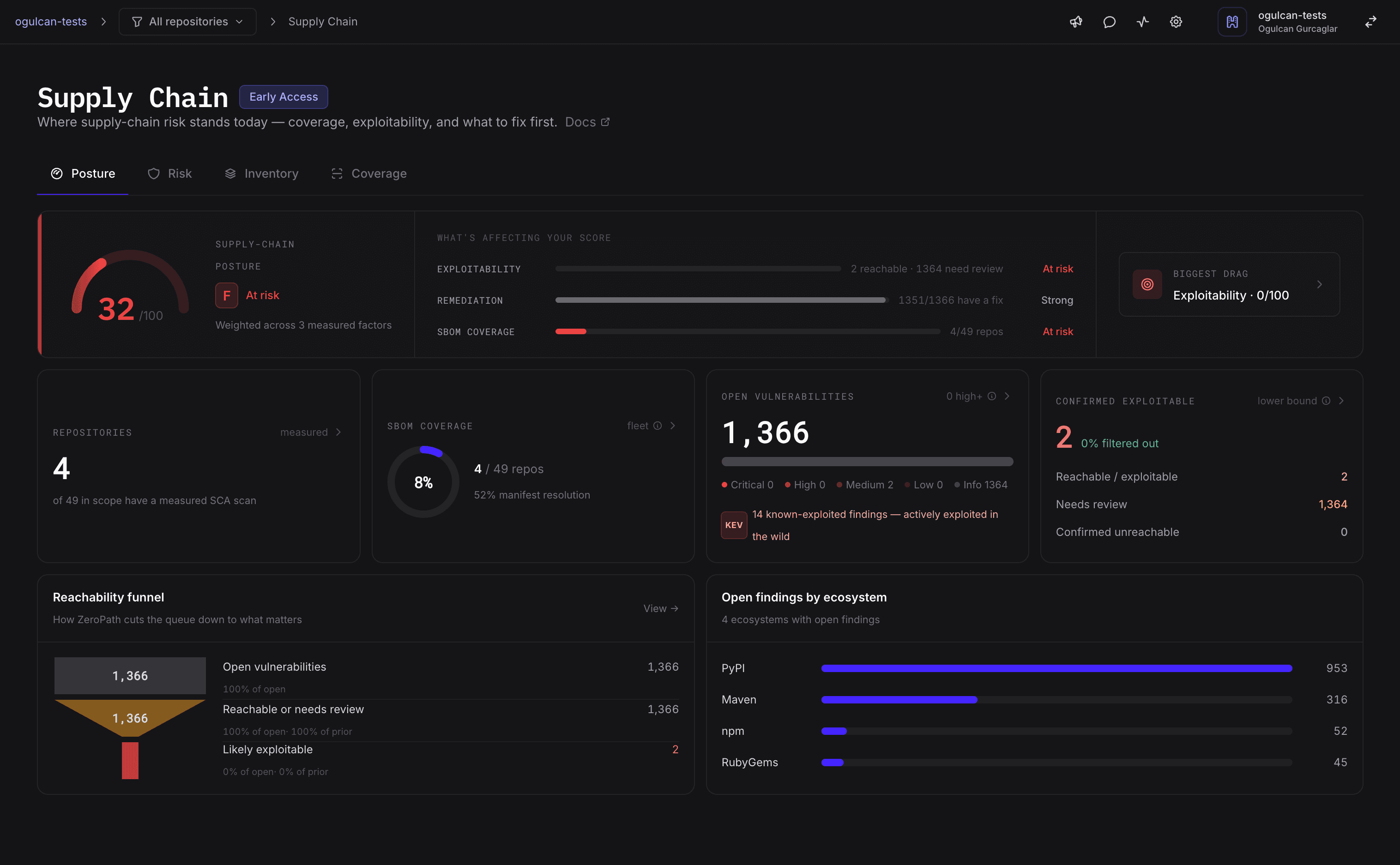Click the funnel filter icon in breadcrumb
Viewport: 1400px width, 865px height.
pyautogui.click(x=137, y=22)
